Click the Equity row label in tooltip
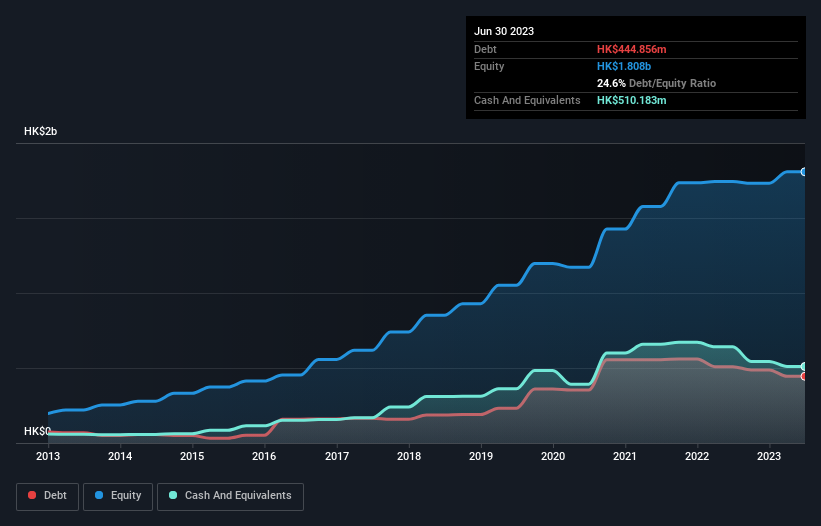Screen dimensions: 821x526 (x=489, y=66)
